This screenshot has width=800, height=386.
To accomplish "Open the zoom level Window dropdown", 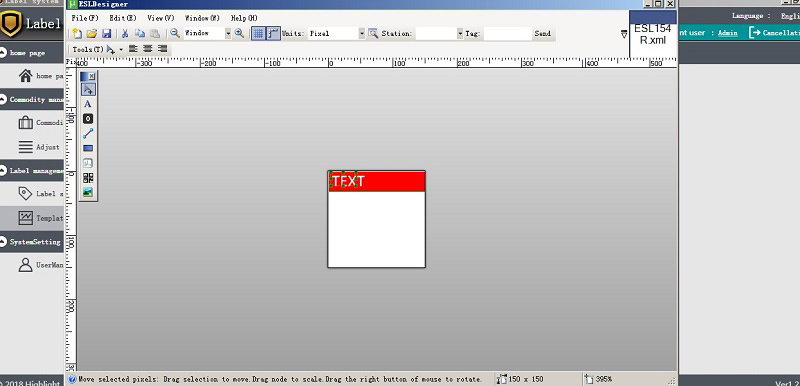I will click(x=228, y=34).
